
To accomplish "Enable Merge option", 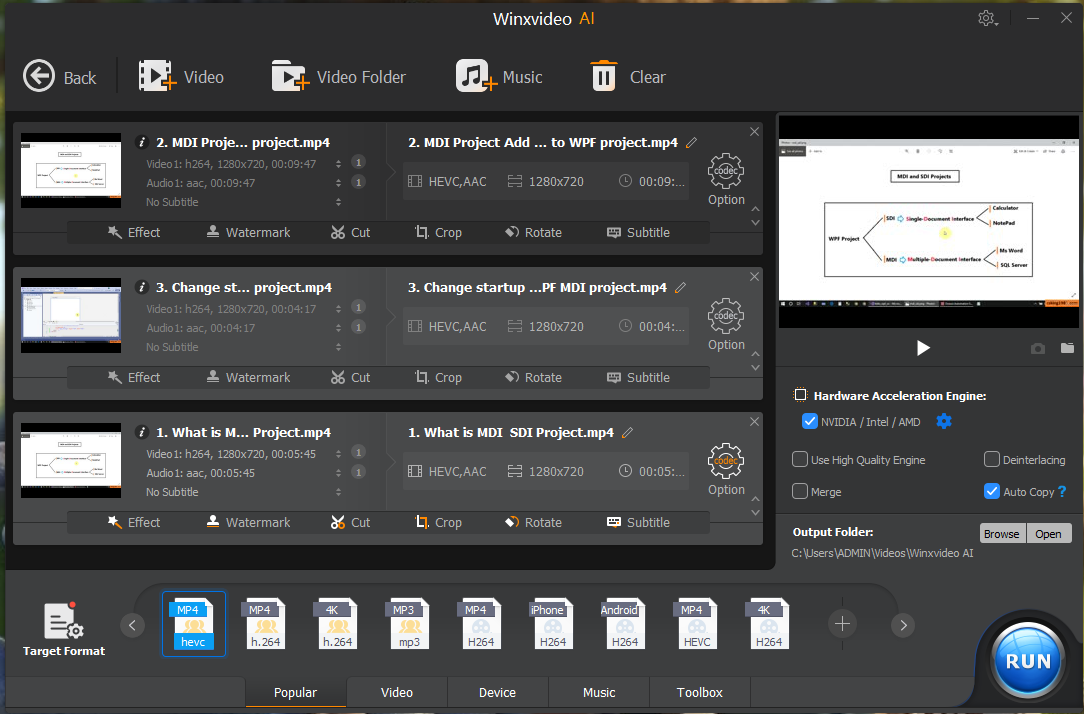I will [800, 491].
